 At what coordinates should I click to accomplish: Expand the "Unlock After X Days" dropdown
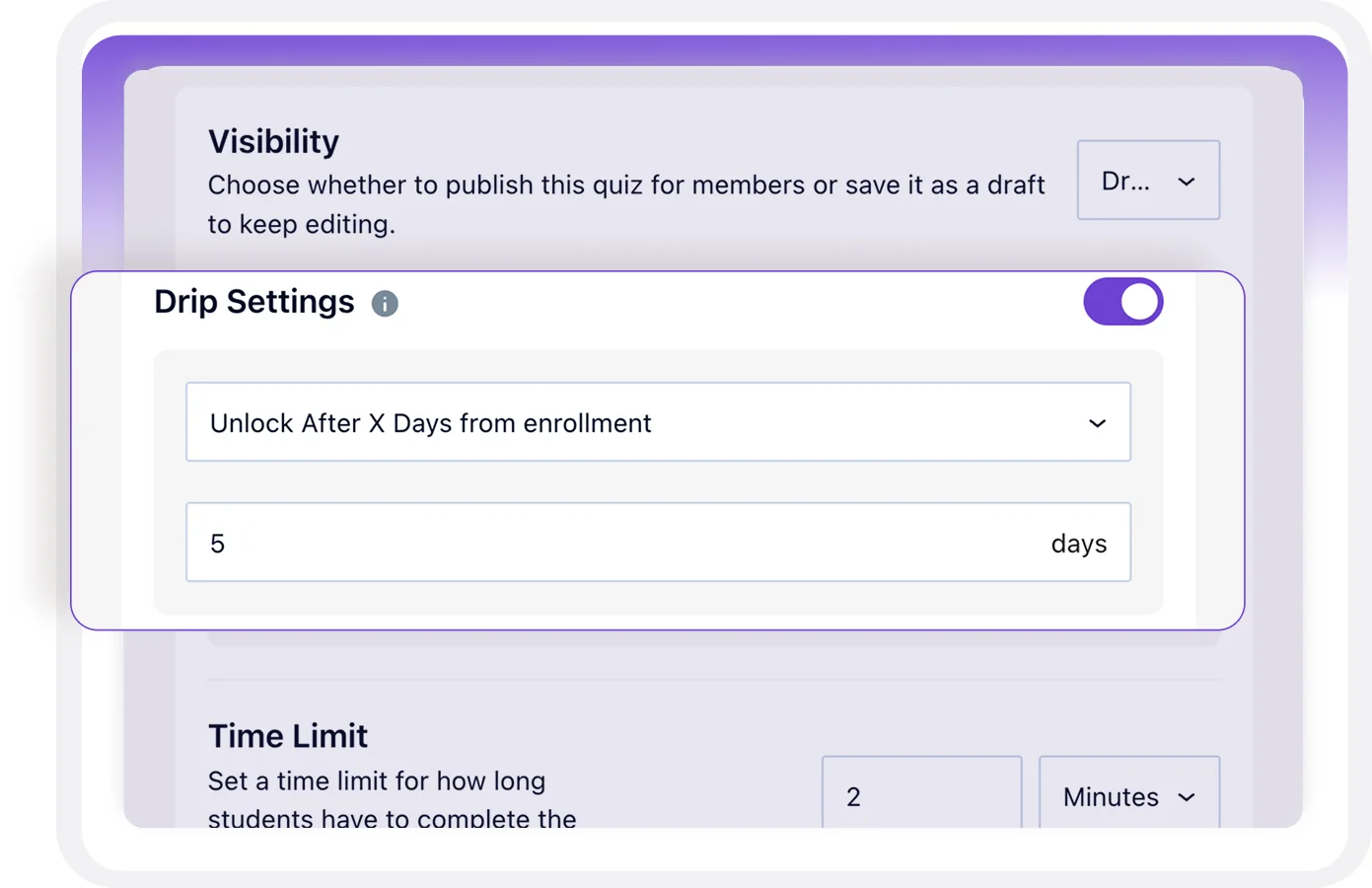tap(658, 422)
